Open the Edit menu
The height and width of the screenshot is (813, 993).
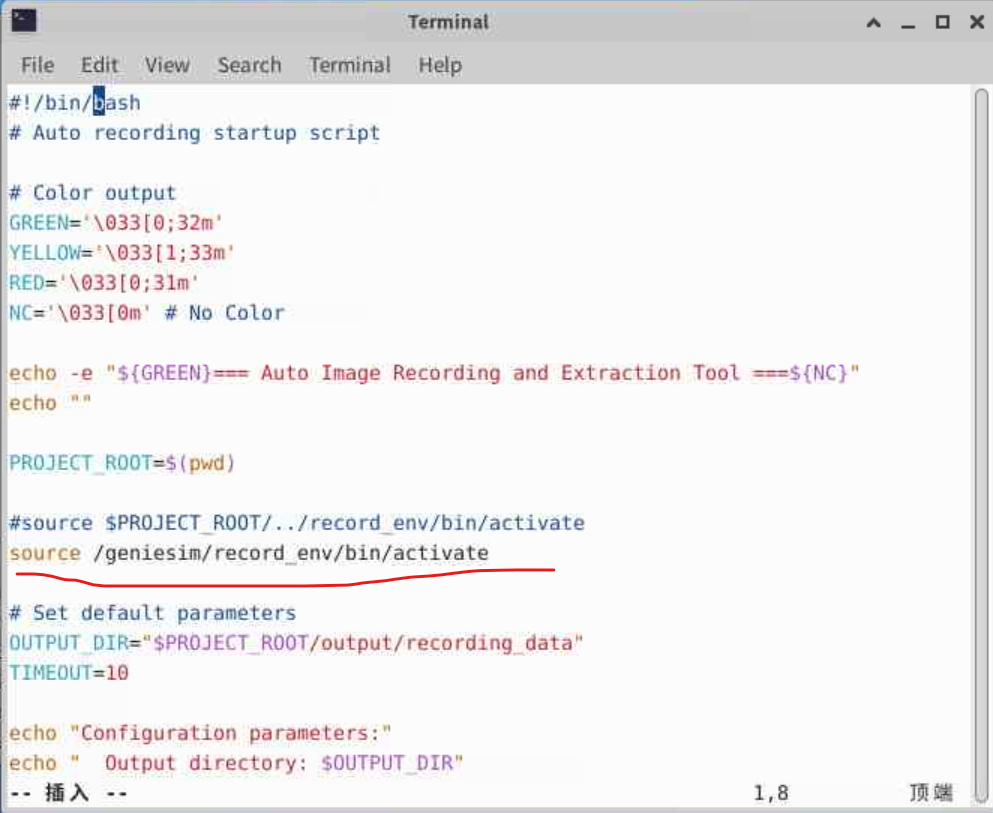tap(99, 65)
